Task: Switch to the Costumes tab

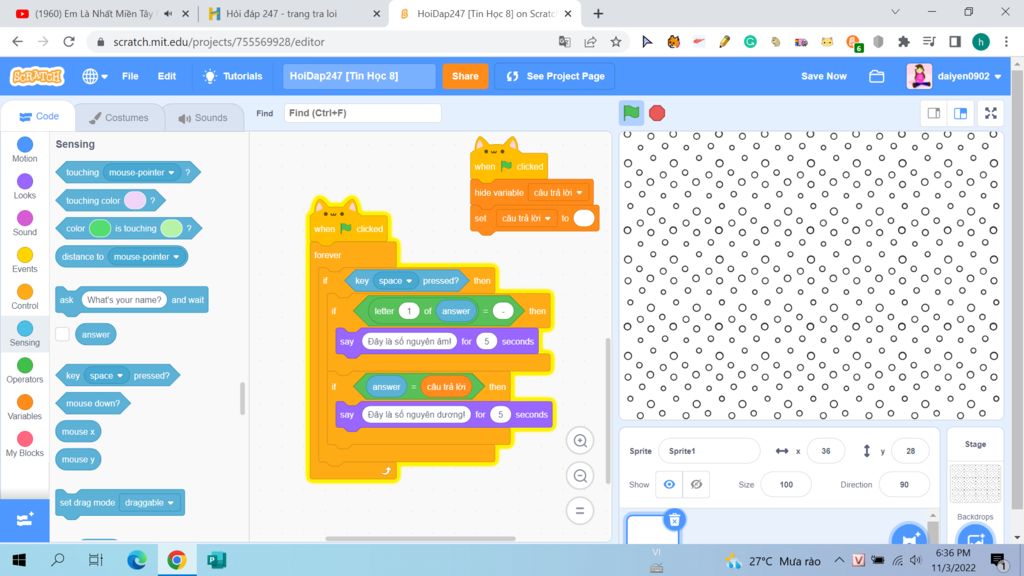Action: click(119, 117)
